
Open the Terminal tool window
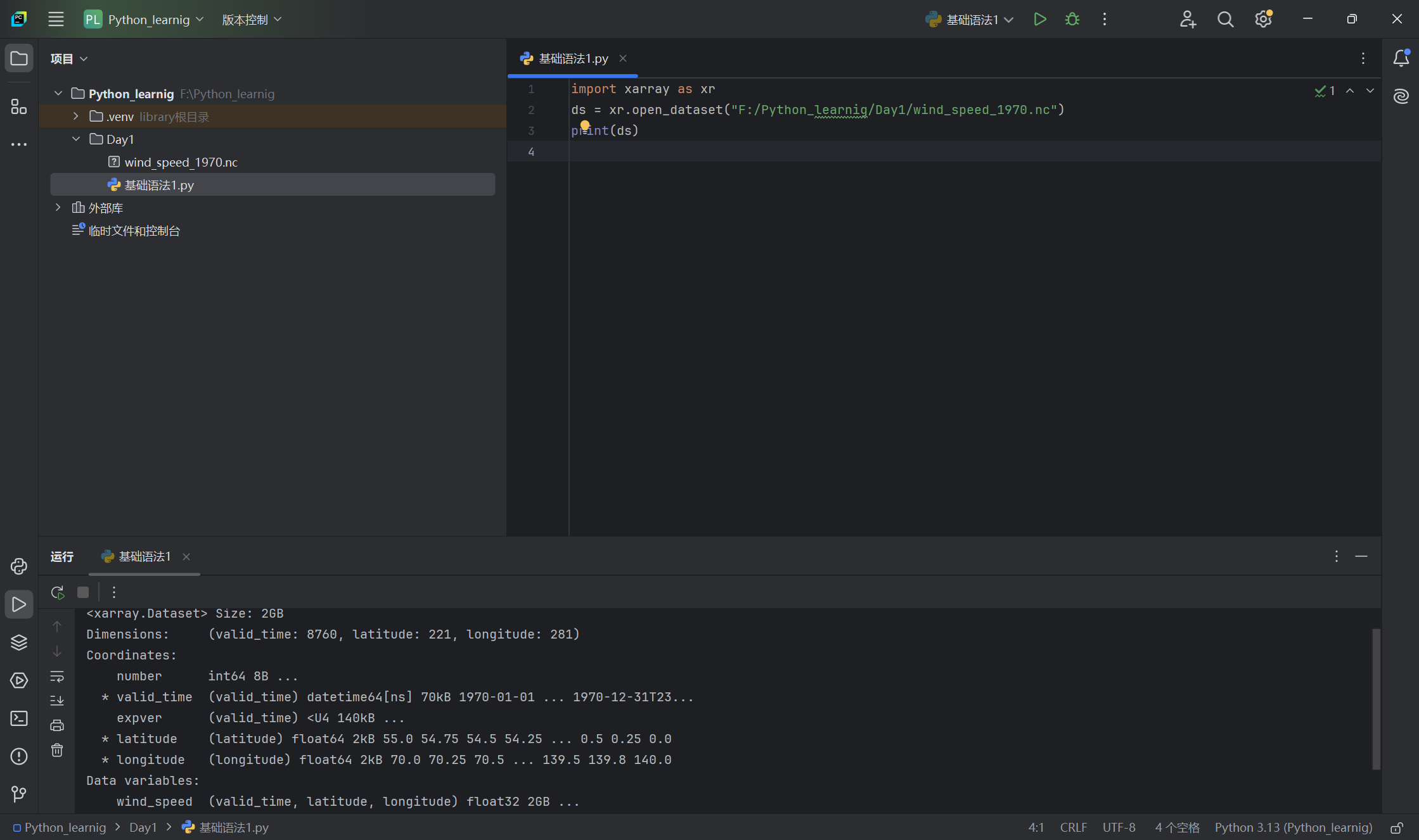coord(19,718)
